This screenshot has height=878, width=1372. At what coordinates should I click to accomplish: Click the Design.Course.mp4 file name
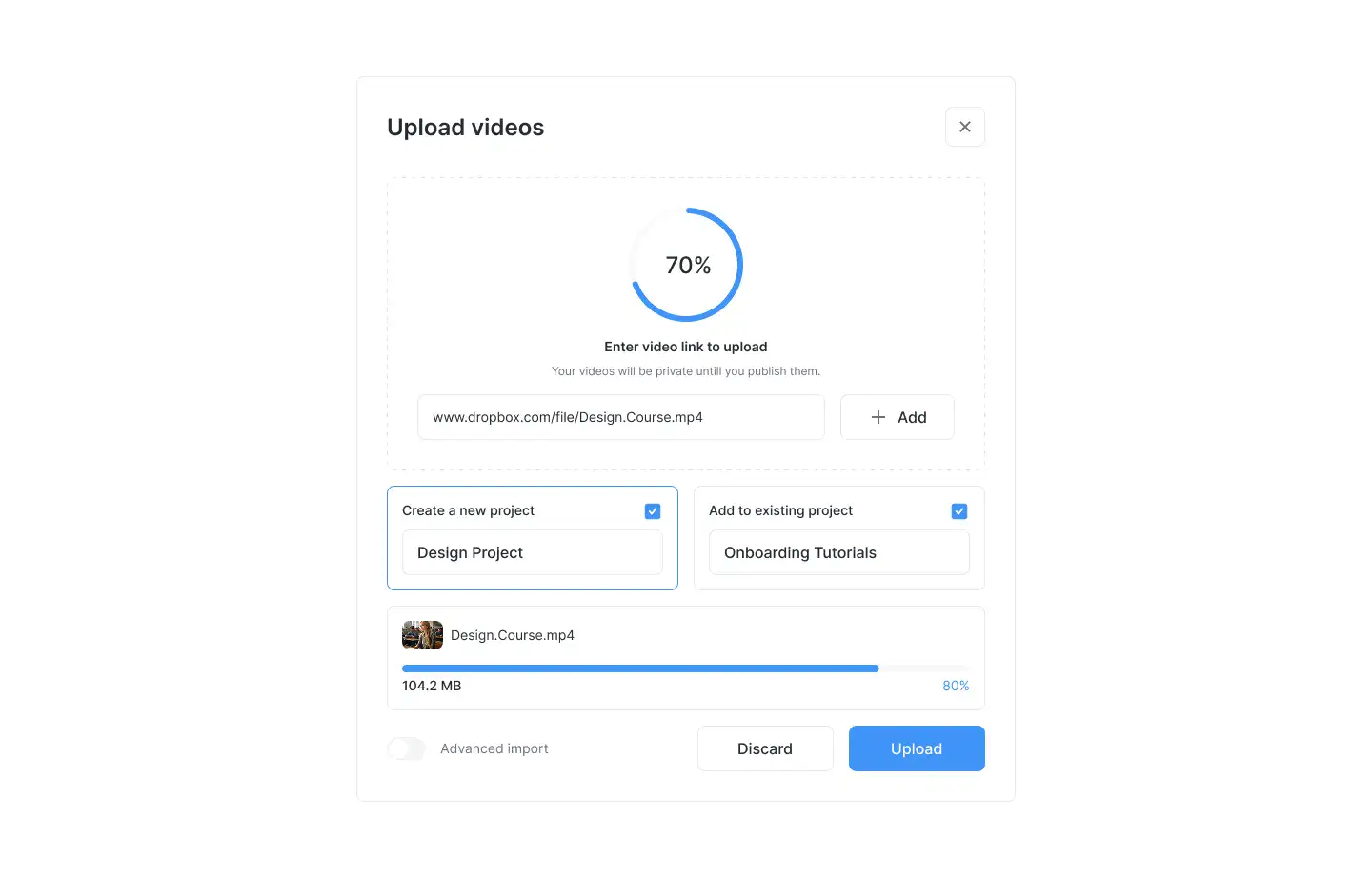[x=513, y=635]
